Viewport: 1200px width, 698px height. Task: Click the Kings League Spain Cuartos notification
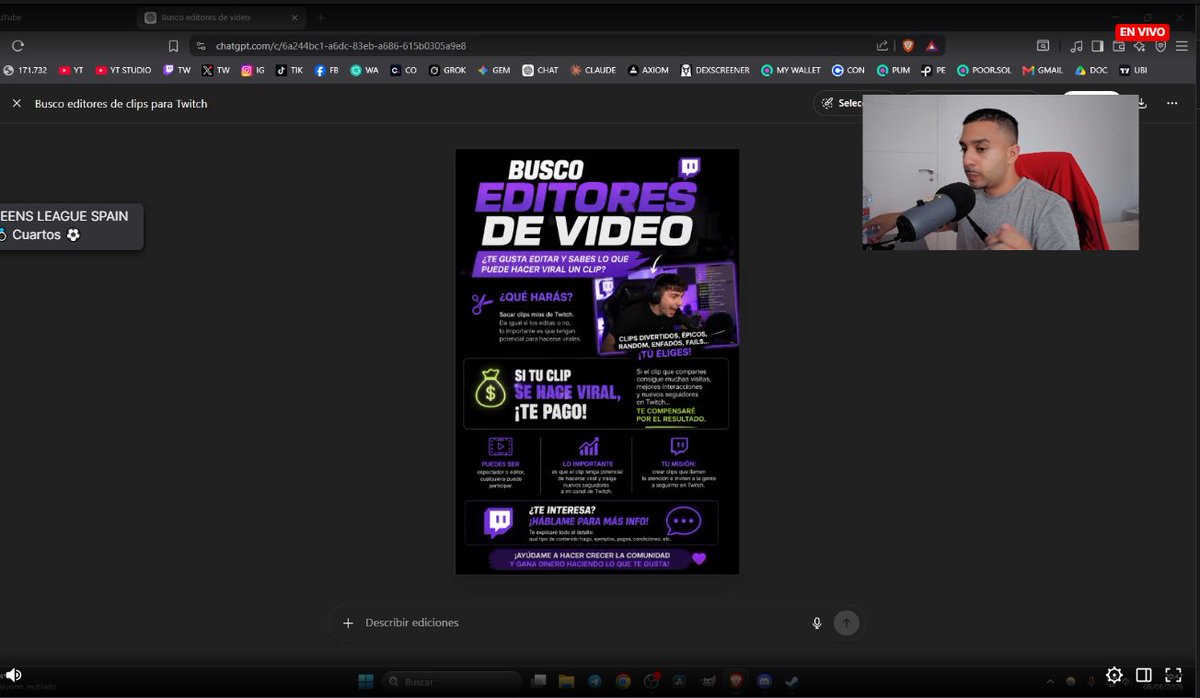70,226
